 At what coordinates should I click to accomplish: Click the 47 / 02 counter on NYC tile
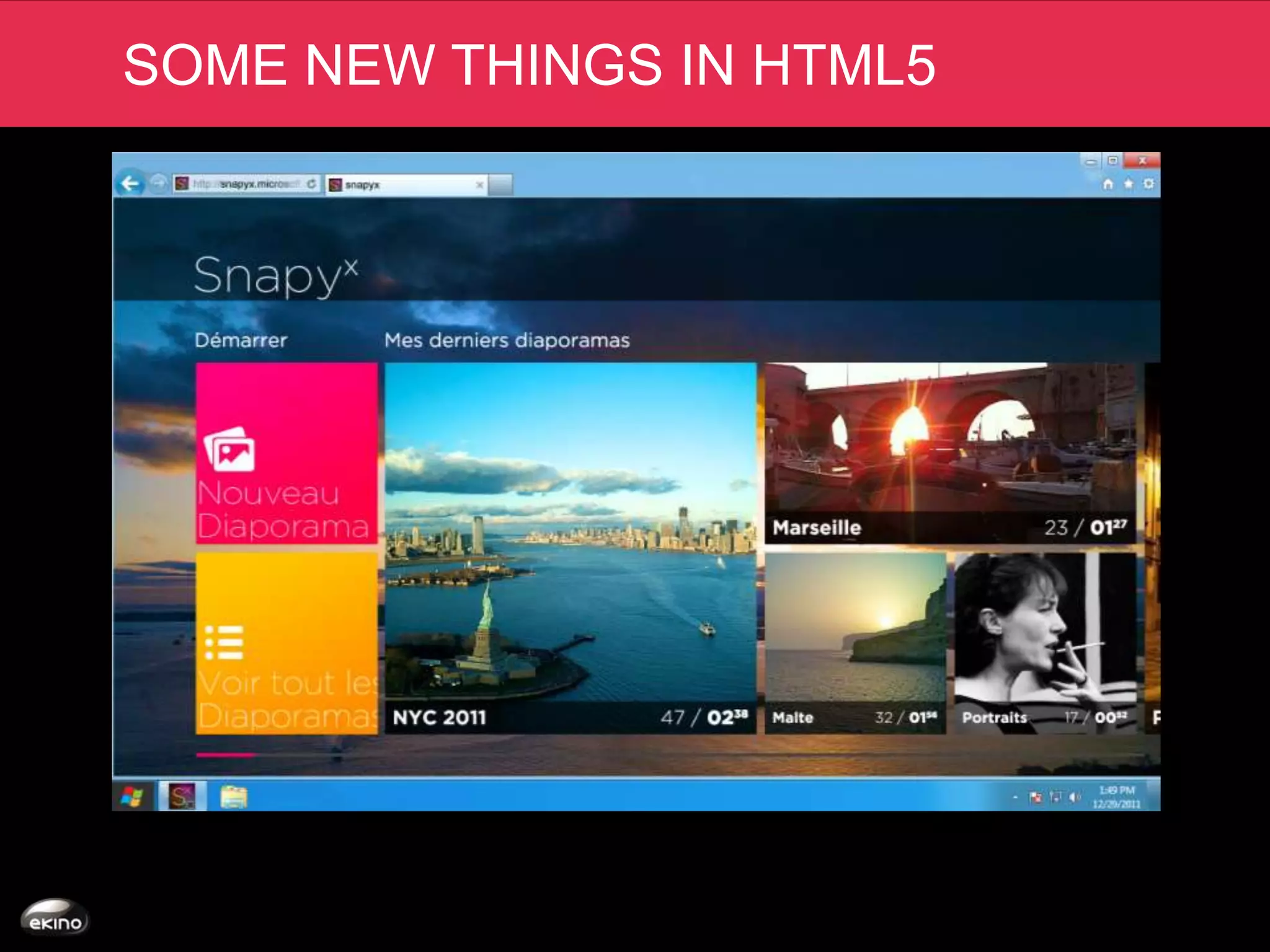click(x=704, y=717)
